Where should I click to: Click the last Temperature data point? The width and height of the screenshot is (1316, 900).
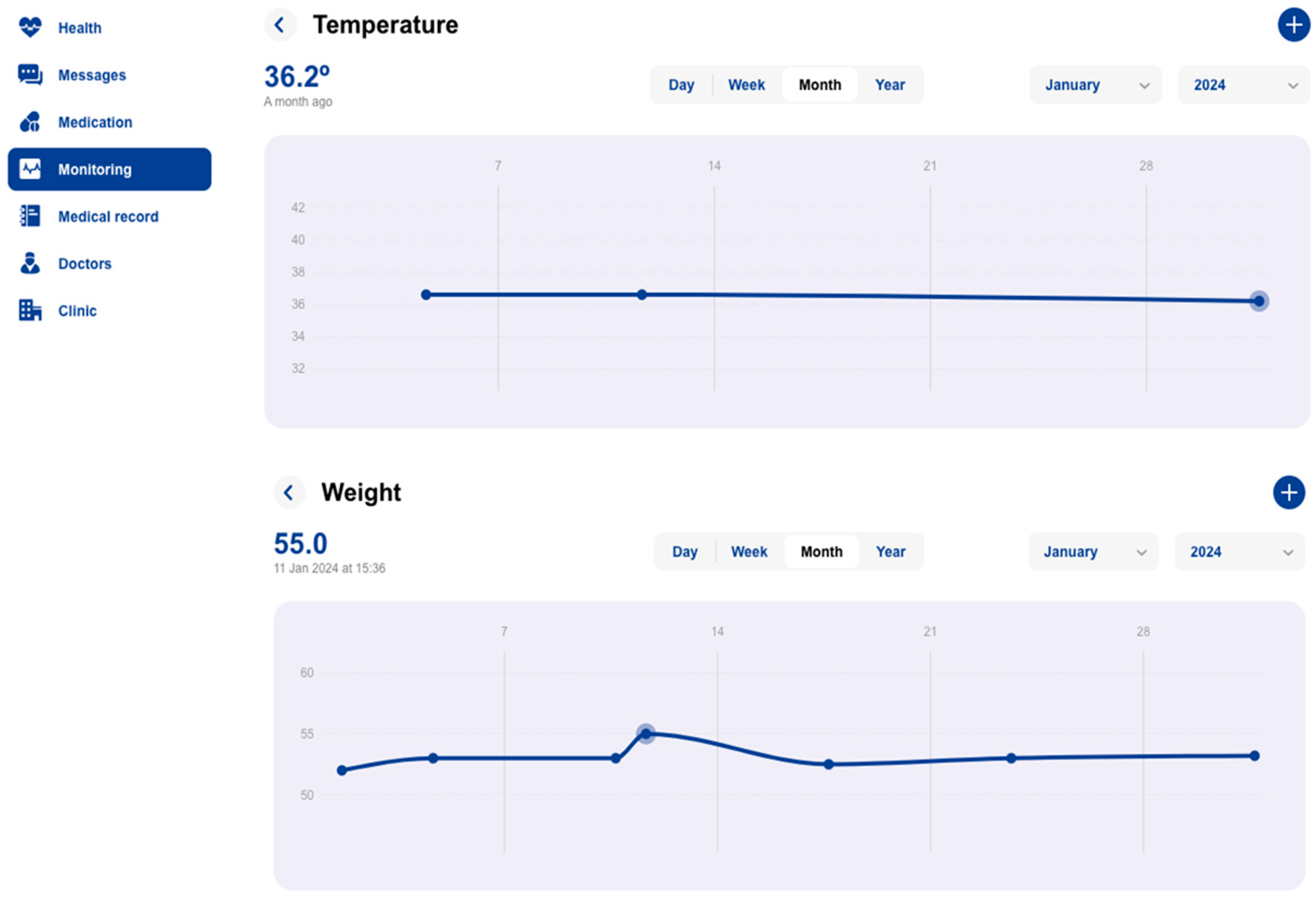tap(1259, 301)
